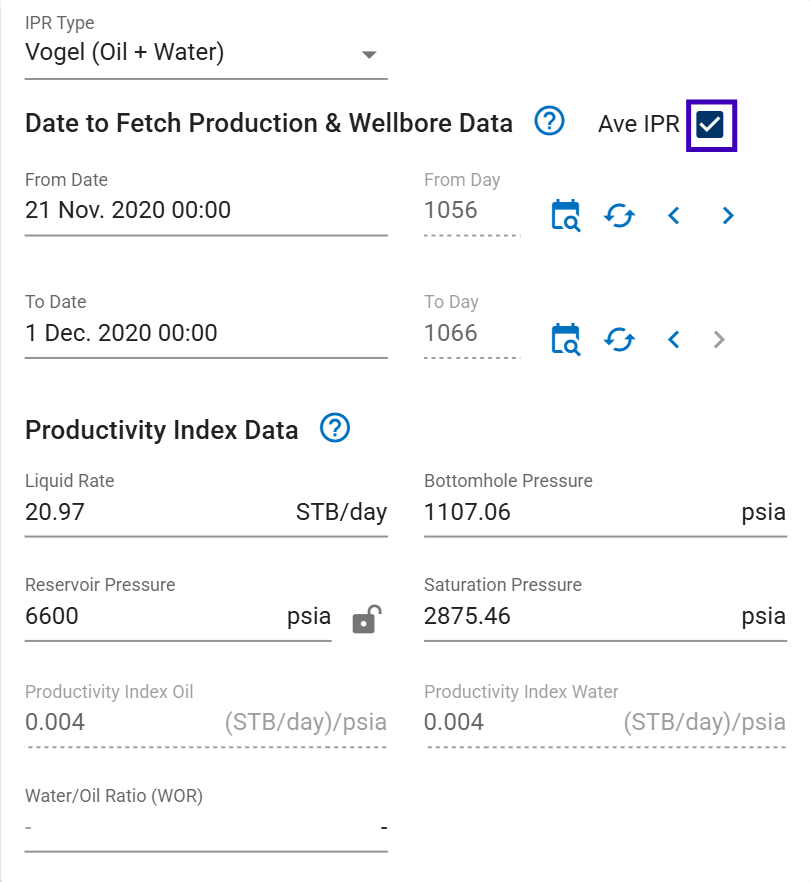This screenshot has width=810, height=882.
Task: Edit the Bottomhole Pressure value
Action: pyautogui.click(x=570, y=513)
